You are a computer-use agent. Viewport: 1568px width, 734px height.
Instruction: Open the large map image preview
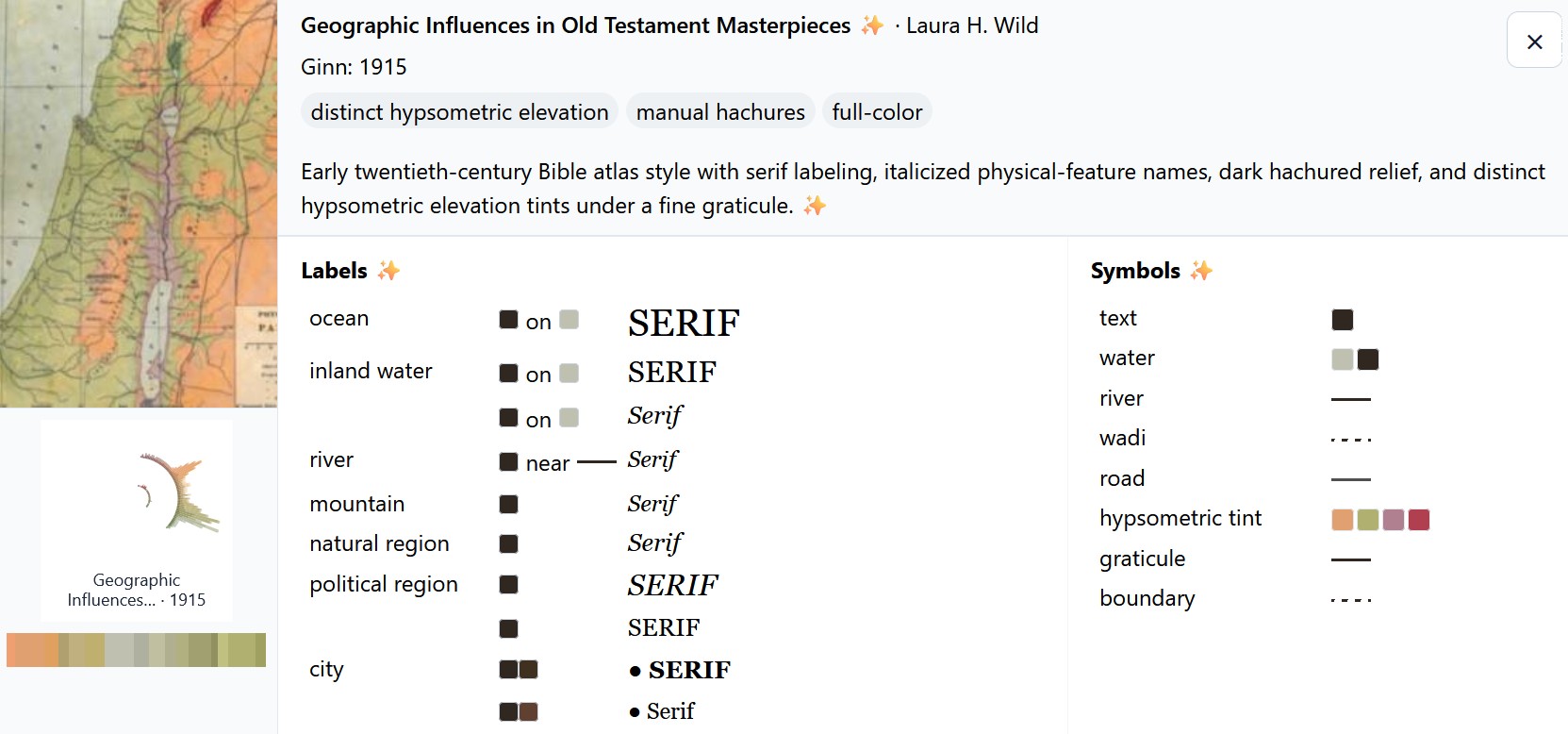coord(139,203)
